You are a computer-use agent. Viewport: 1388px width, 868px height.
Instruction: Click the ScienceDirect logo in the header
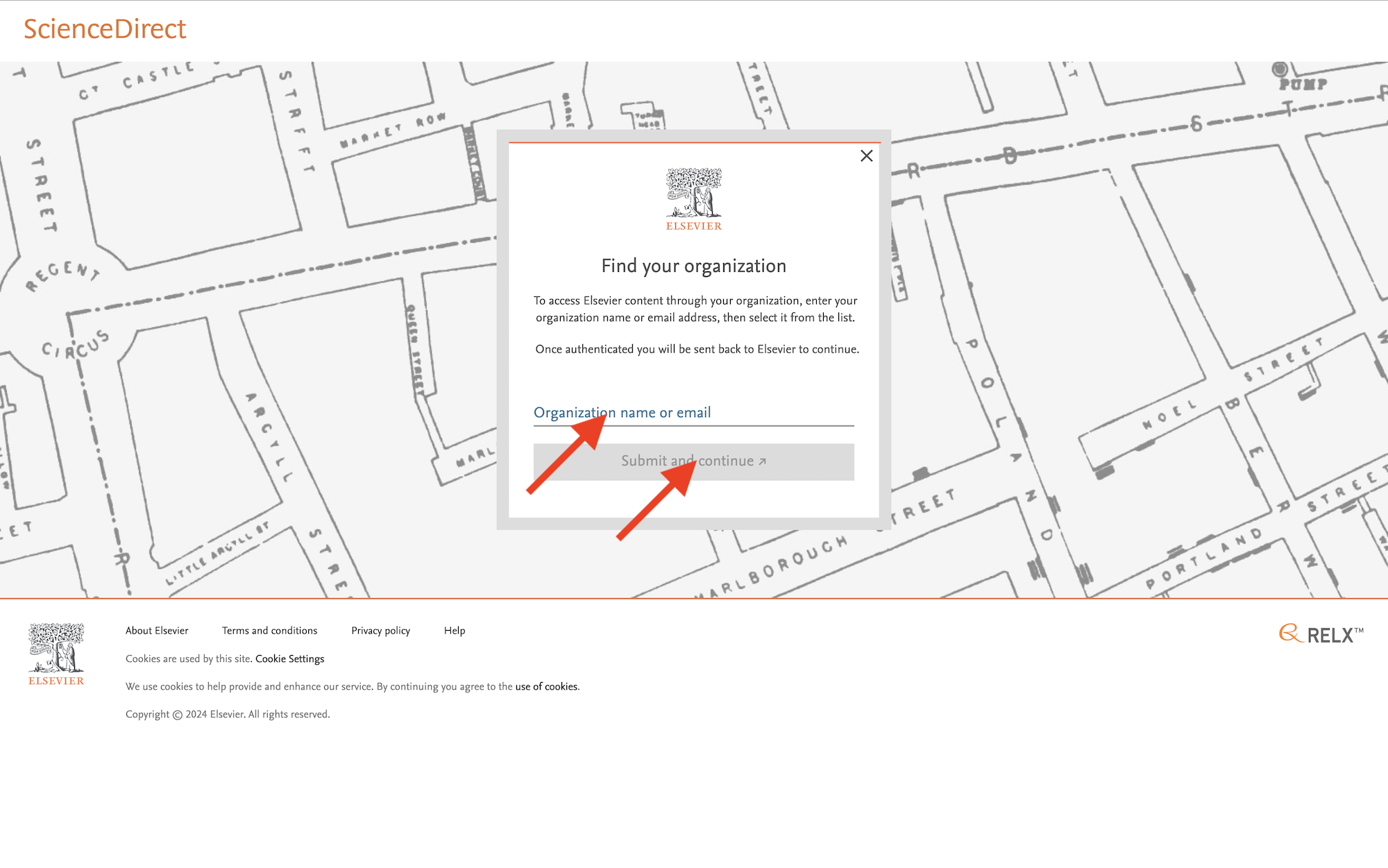tap(105, 29)
